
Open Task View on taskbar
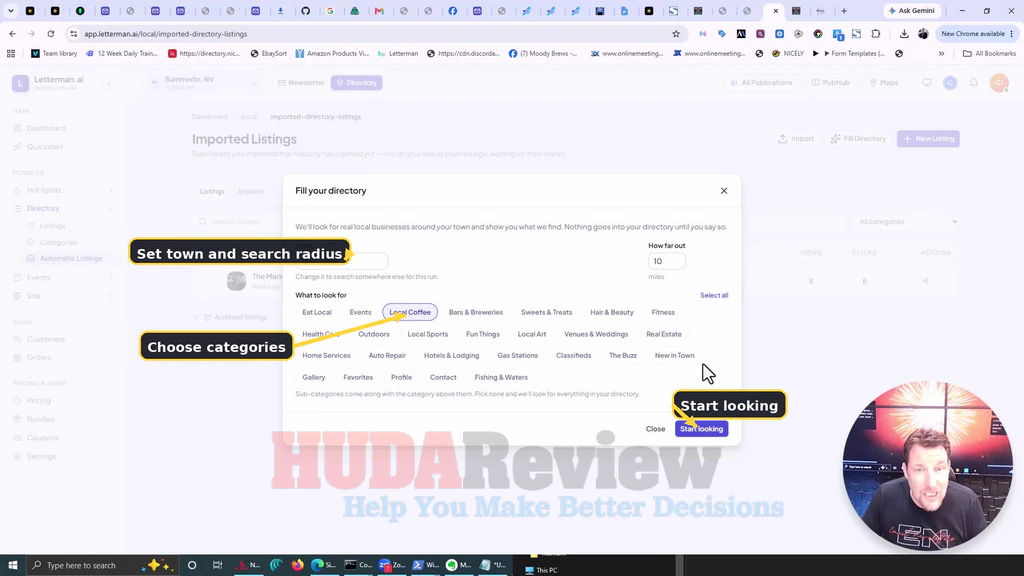click(217, 565)
